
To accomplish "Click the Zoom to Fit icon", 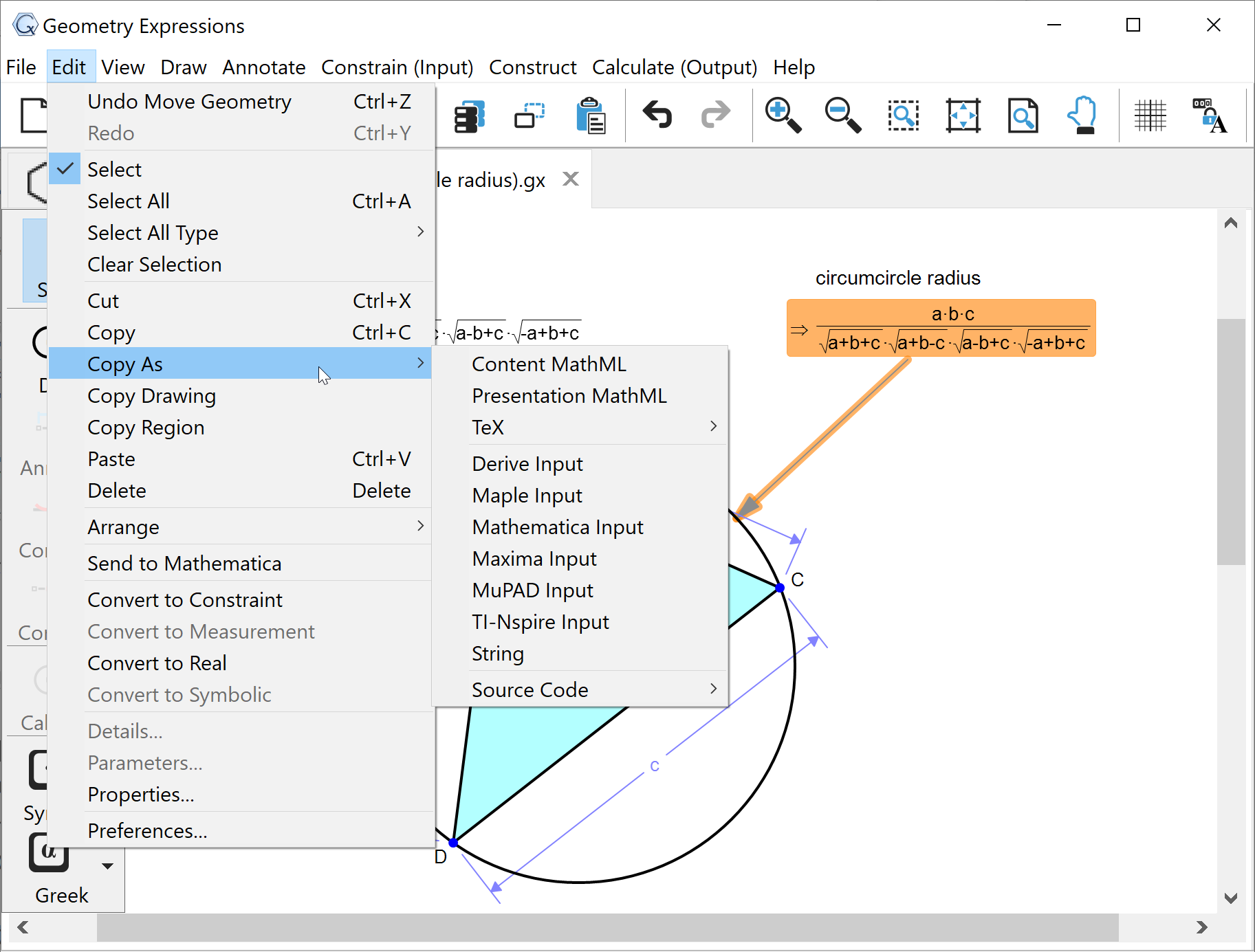I will pyautogui.click(x=963, y=115).
